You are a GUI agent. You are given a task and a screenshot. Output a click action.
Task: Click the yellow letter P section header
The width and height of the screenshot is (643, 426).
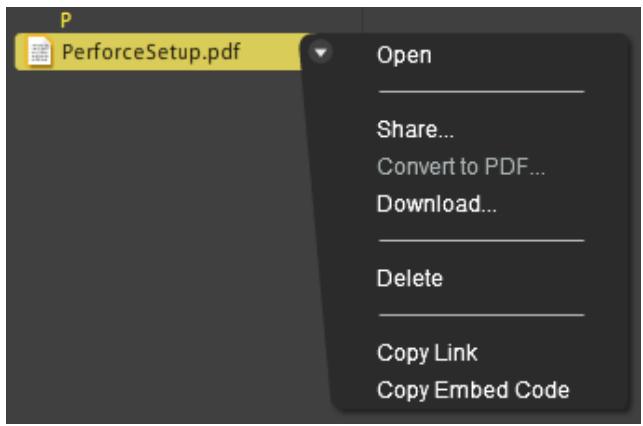(x=66, y=20)
